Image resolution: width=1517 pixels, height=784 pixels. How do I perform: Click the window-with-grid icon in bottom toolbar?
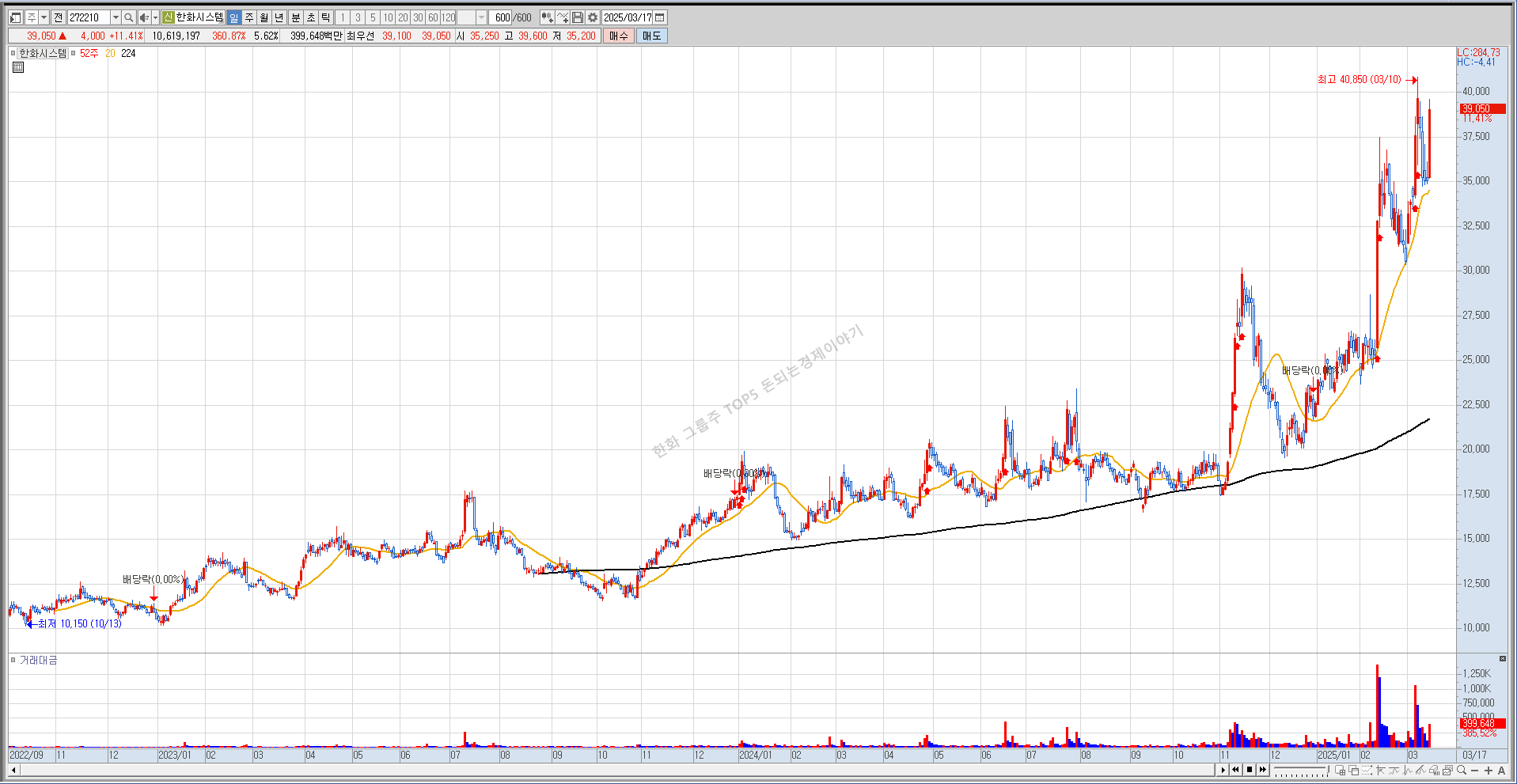pos(1340,770)
